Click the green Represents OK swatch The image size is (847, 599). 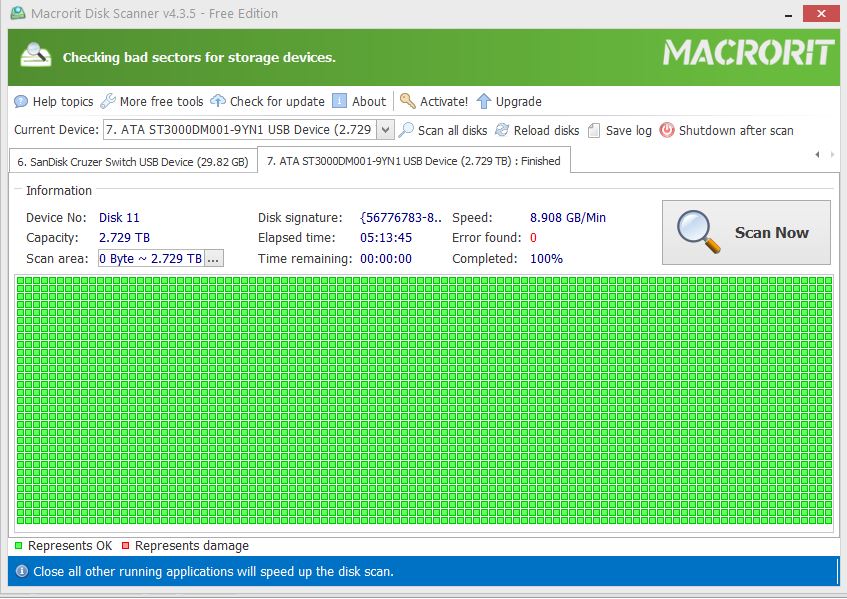click(18, 546)
